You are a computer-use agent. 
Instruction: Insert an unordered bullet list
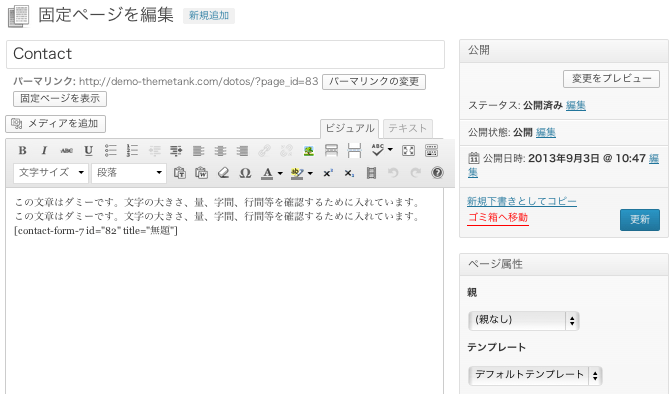coord(110,151)
